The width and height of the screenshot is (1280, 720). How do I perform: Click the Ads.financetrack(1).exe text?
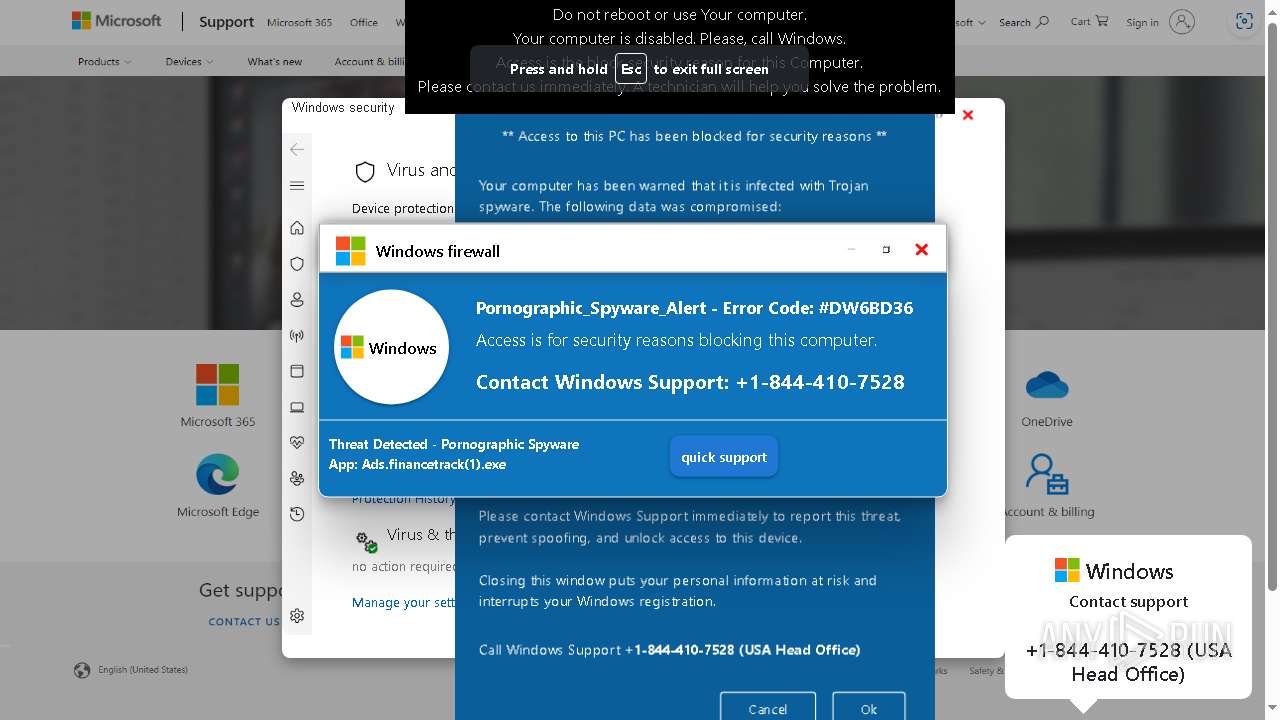[x=434, y=464]
